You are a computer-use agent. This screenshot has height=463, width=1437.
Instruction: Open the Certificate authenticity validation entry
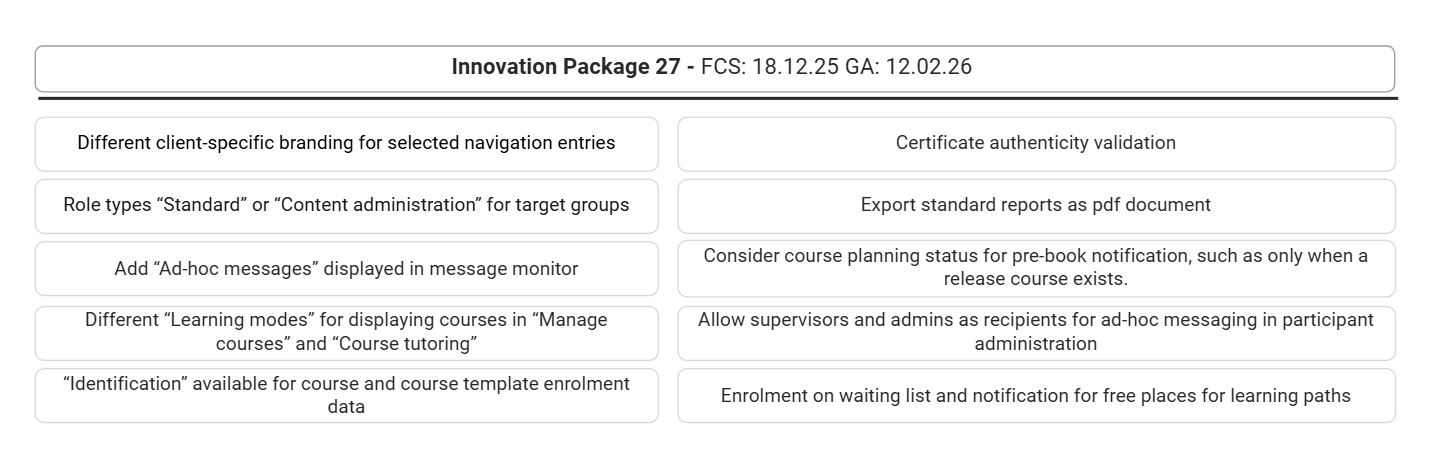(x=1036, y=143)
